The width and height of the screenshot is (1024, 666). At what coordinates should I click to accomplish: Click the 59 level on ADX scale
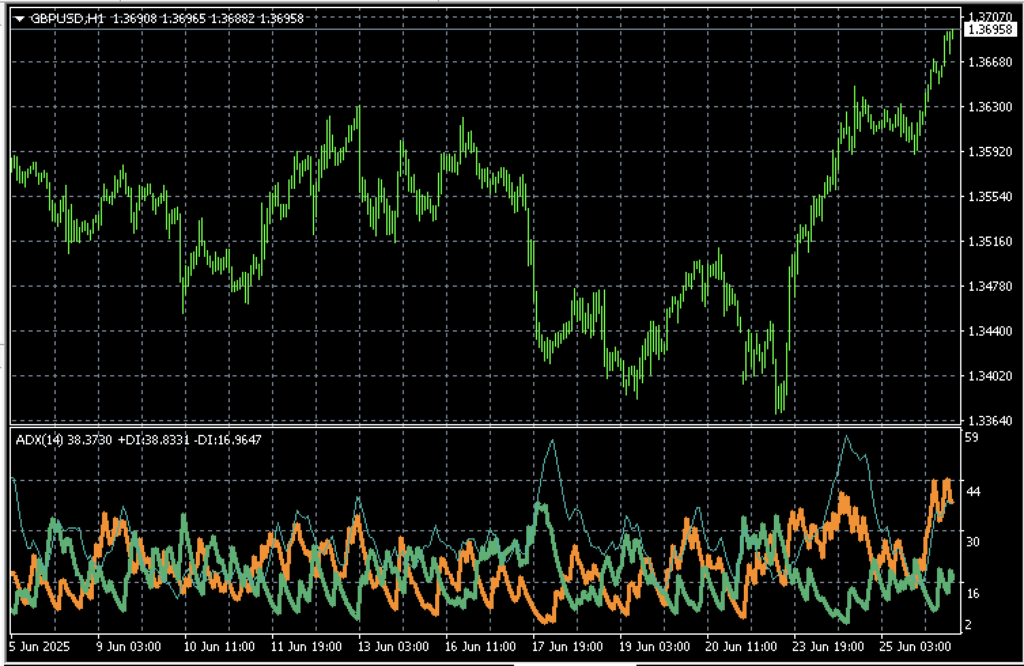(x=971, y=438)
